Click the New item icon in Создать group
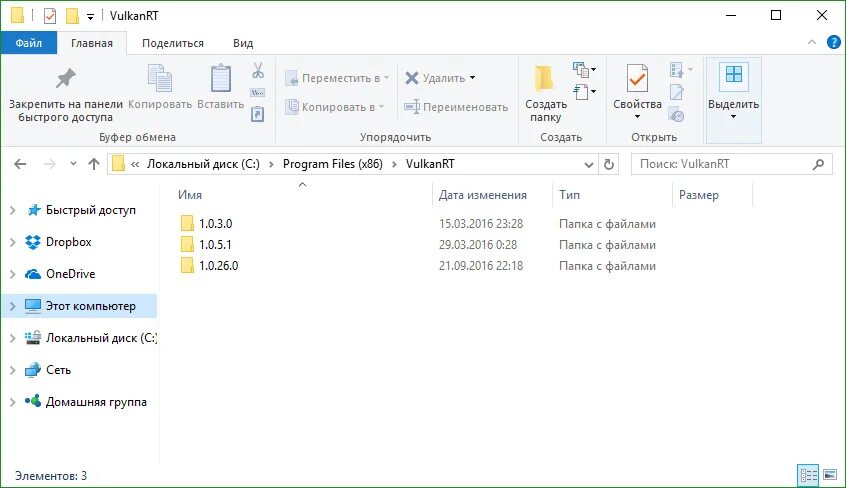This screenshot has height=488, width=846. 581,69
